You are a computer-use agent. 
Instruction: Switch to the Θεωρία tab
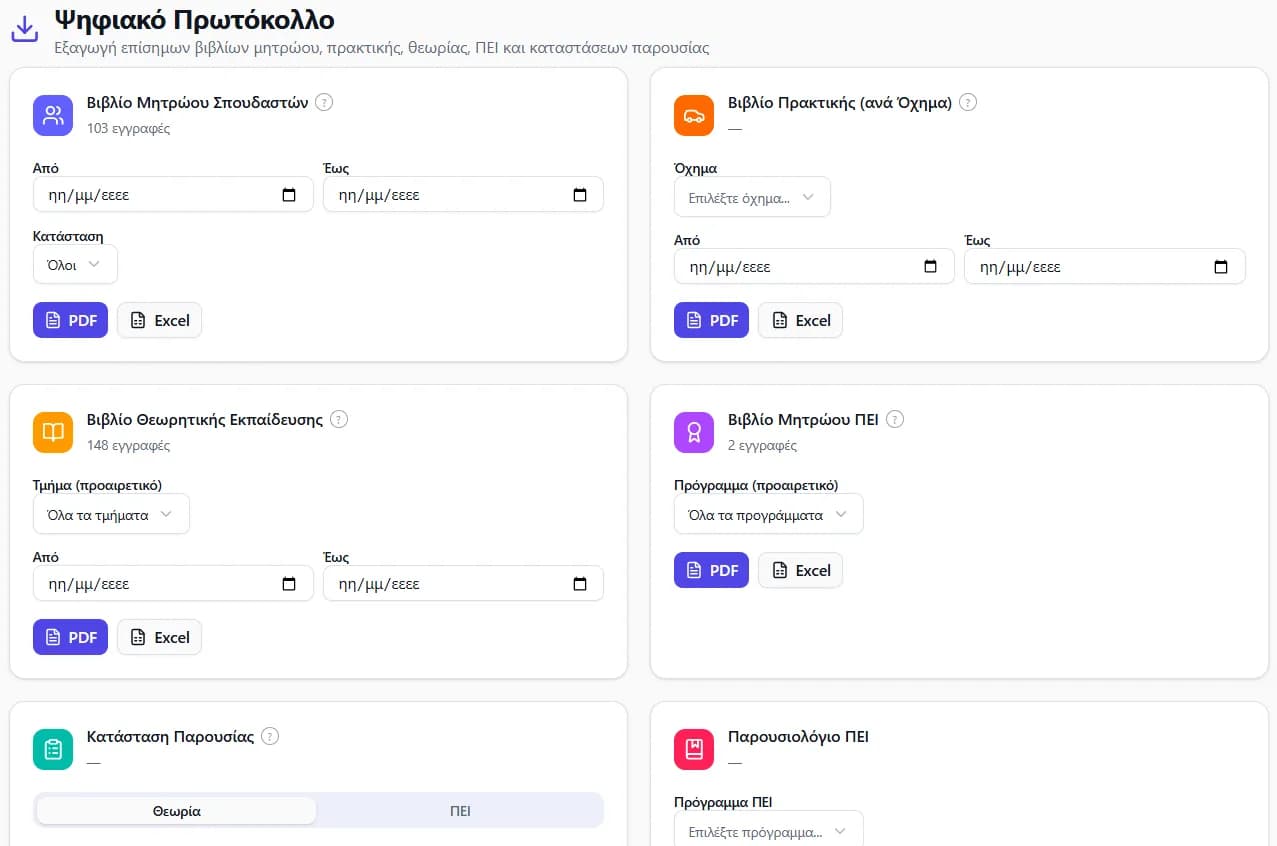pyautogui.click(x=177, y=811)
